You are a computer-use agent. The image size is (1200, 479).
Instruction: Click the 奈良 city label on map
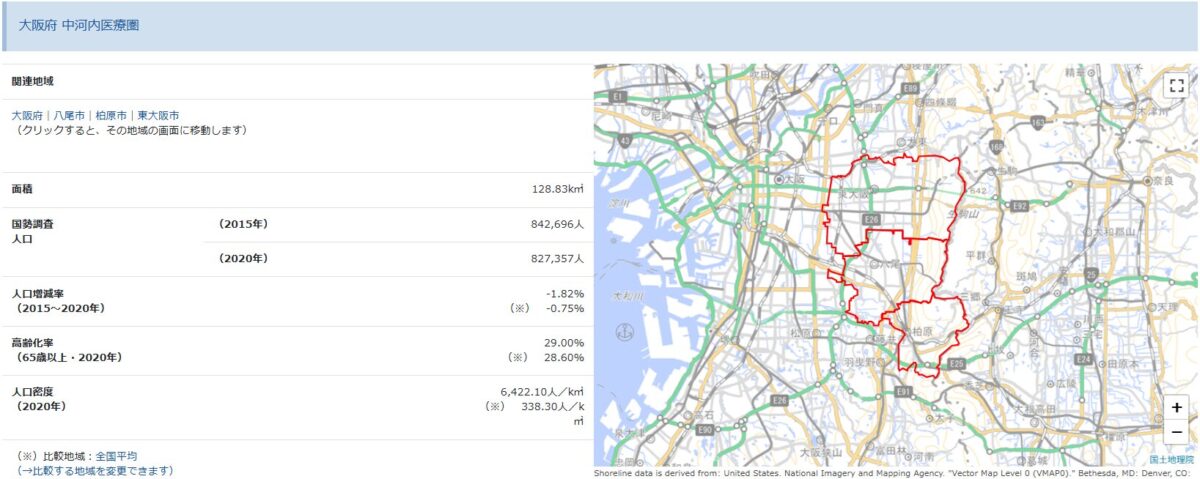point(1162,182)
